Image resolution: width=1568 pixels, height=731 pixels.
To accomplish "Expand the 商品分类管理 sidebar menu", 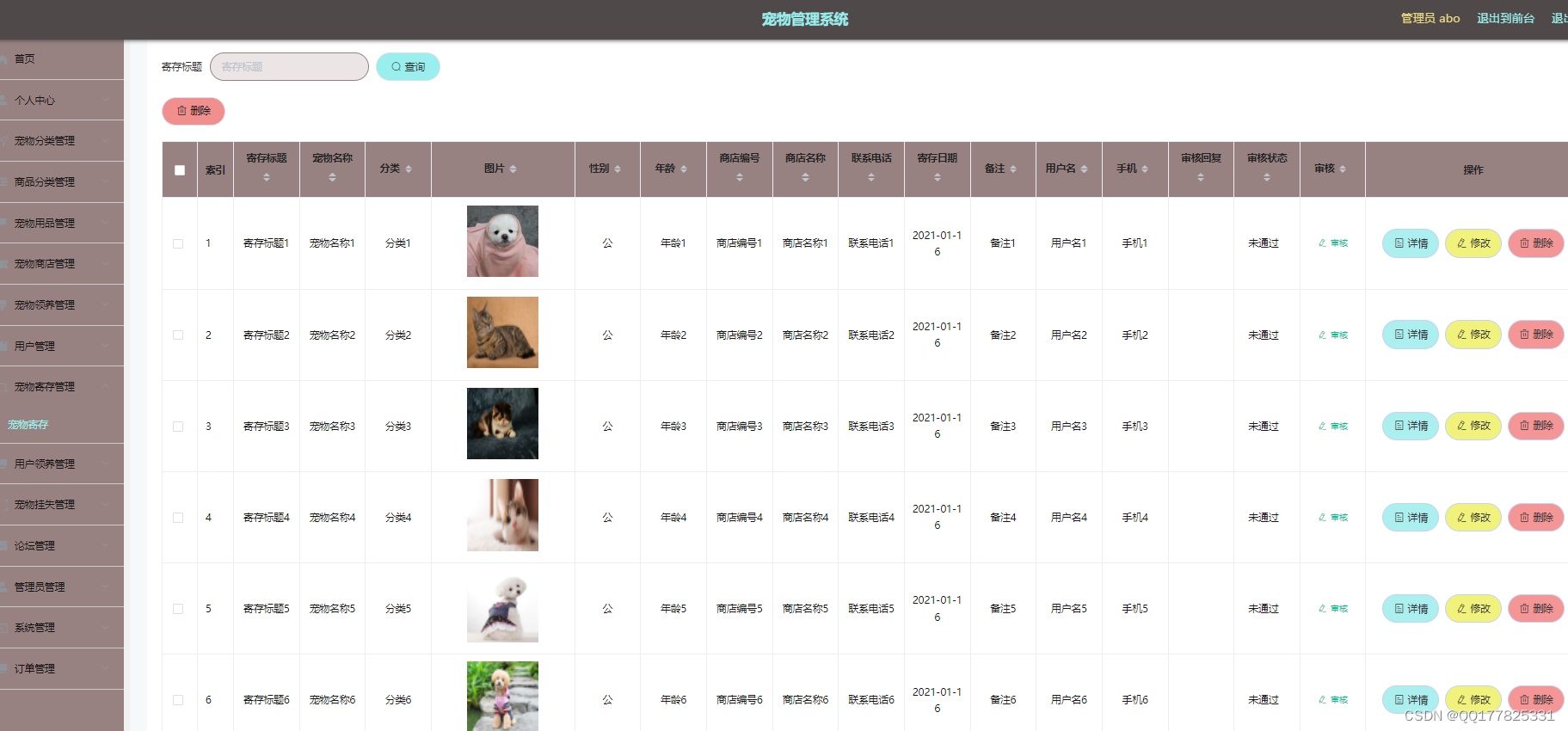I will point(62,182).
